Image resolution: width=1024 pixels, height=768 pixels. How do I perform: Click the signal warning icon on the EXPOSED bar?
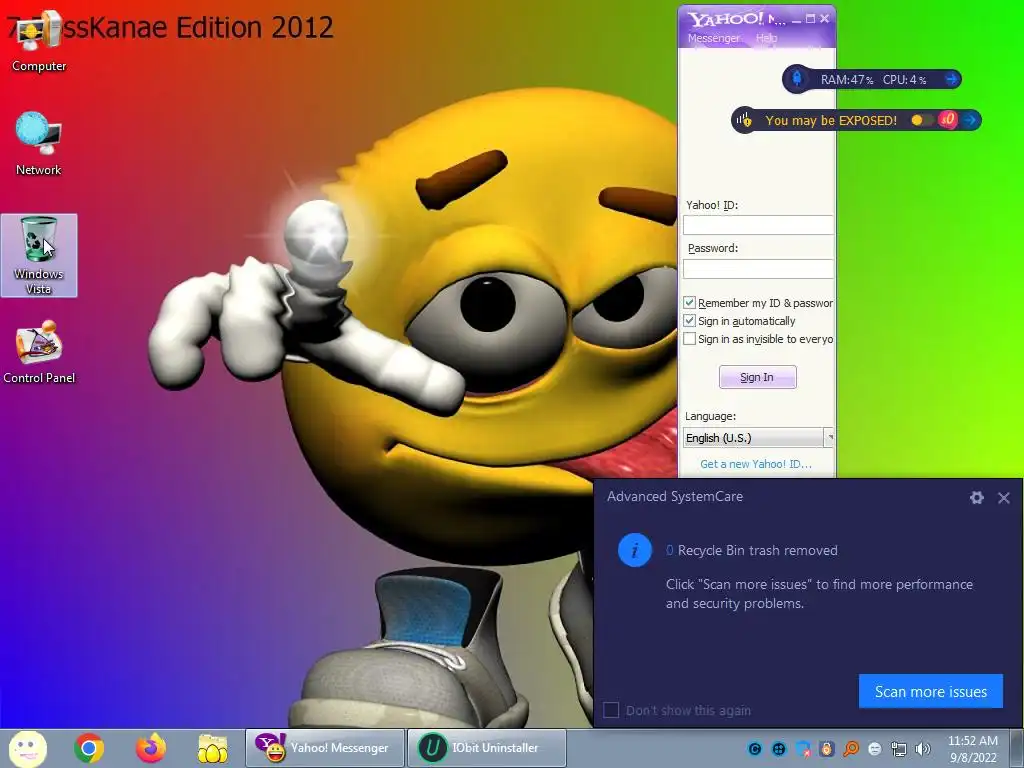click(x=744, y=120)
